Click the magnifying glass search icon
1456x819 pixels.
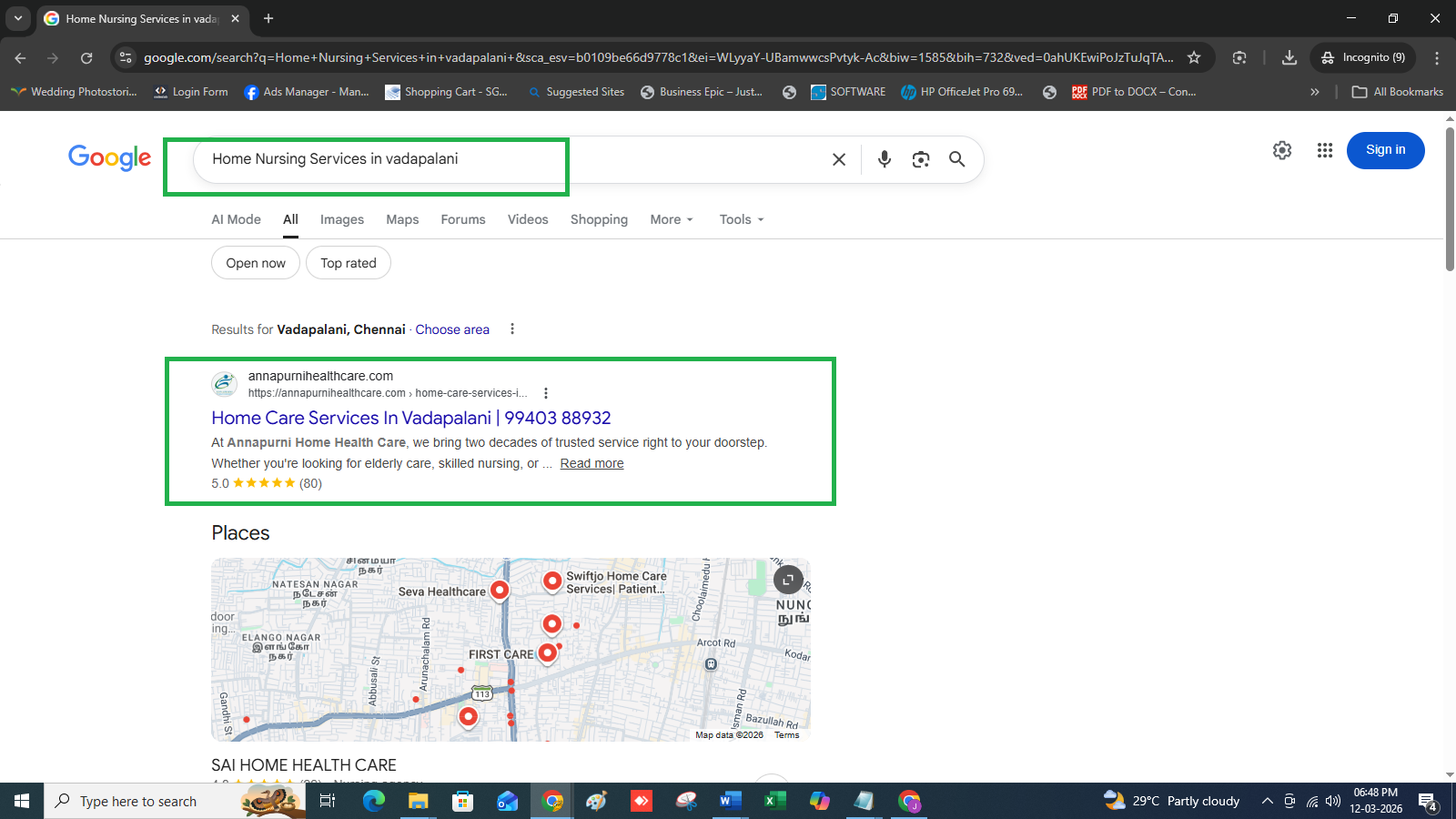(956, 159)
